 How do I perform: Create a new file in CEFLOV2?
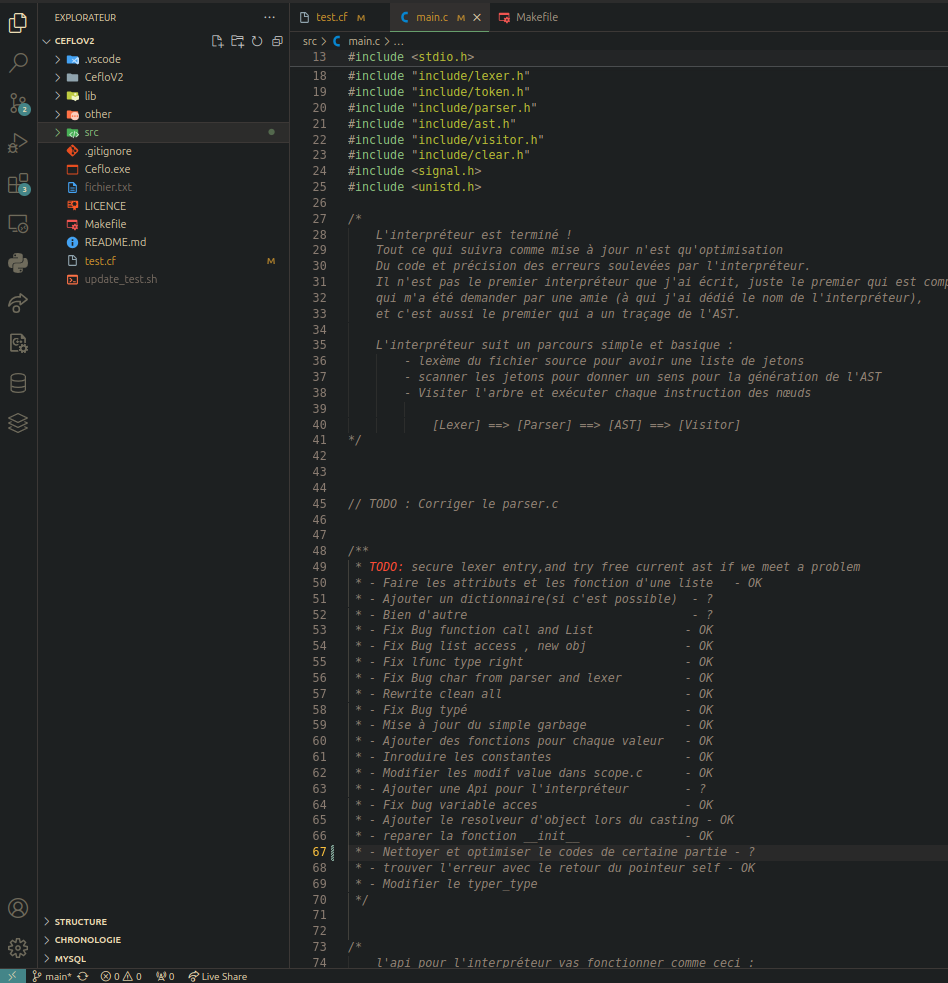(217, 41)
